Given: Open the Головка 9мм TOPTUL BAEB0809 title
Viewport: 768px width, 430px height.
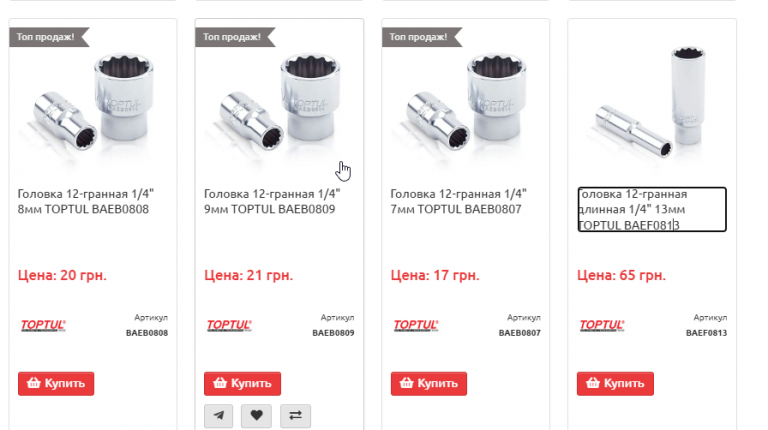Looking at the screenshot, I should click(x=272, y=202).
